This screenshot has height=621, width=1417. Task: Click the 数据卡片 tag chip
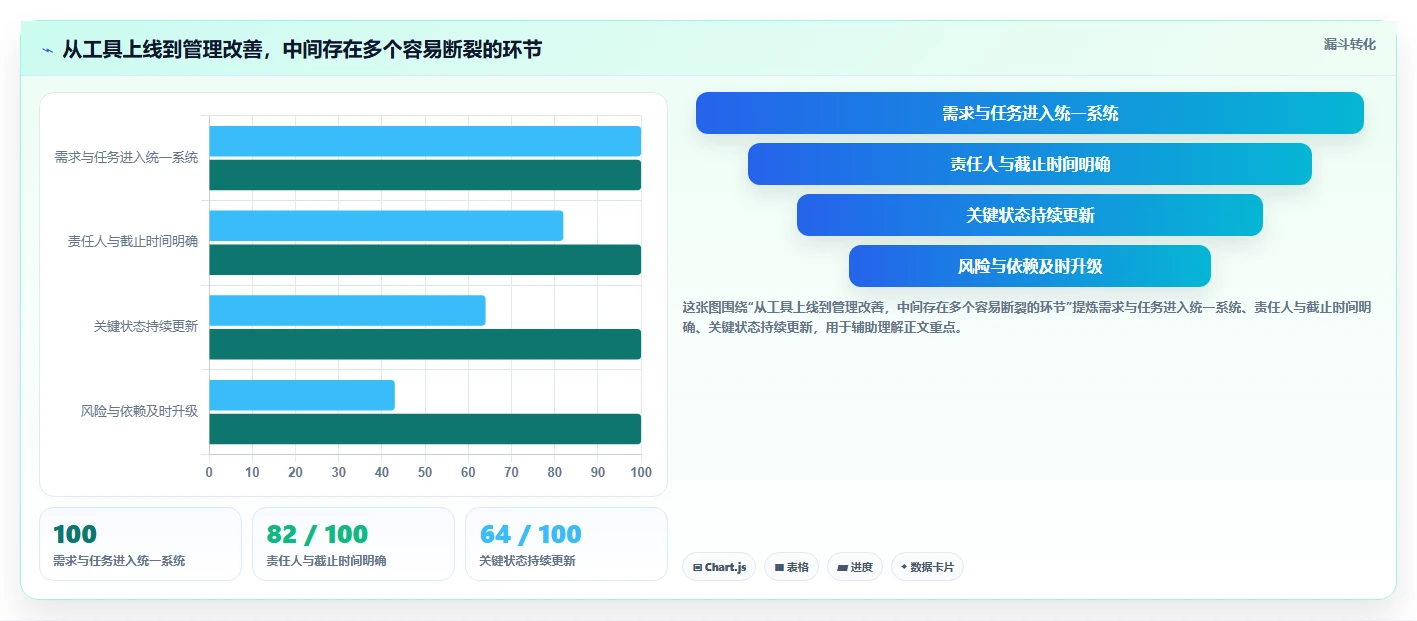927,567
